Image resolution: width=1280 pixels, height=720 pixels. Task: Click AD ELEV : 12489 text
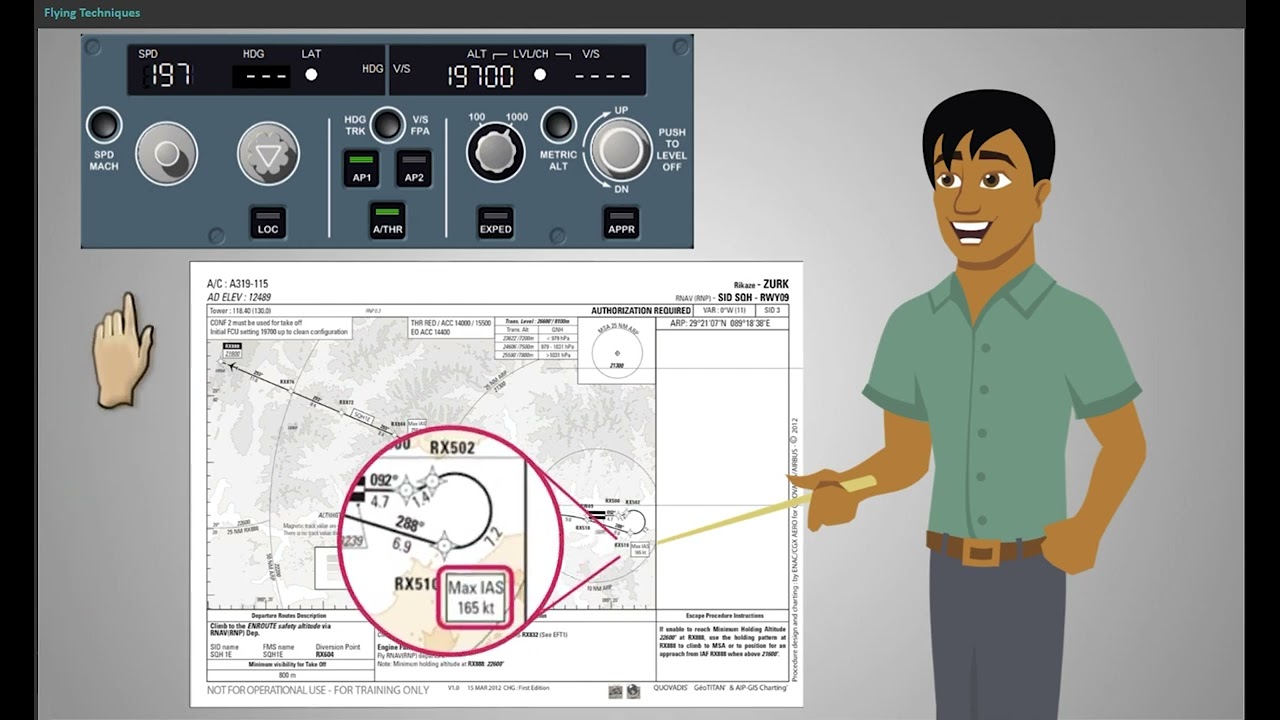(239, 297)
